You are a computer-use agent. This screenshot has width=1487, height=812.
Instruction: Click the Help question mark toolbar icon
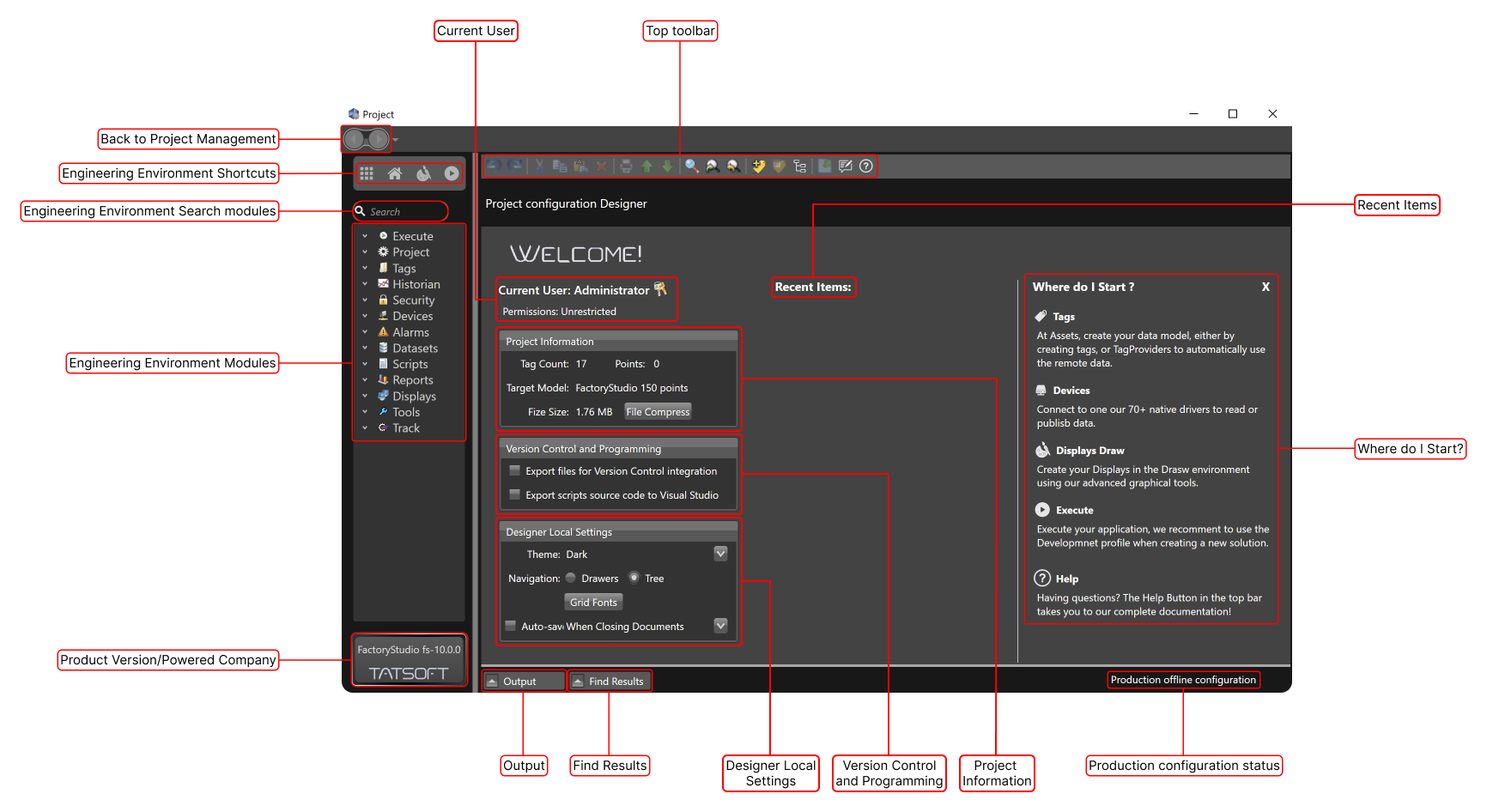[x=866, y=167]
